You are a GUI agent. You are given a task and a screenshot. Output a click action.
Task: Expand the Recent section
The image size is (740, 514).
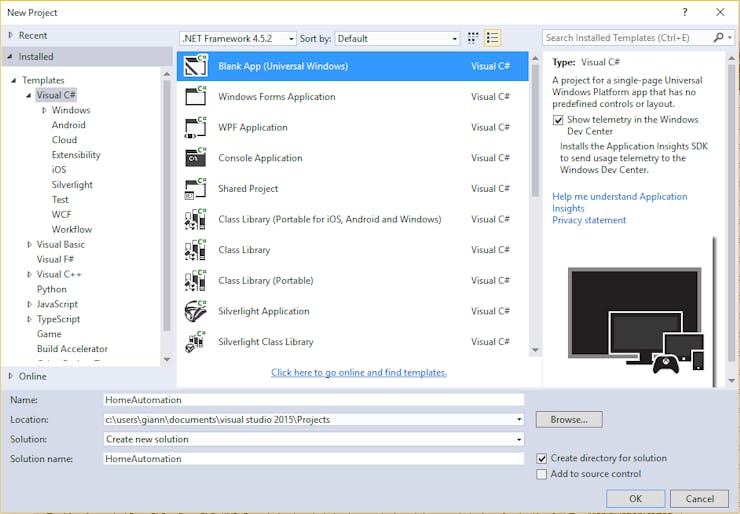[x=11, y=35]
